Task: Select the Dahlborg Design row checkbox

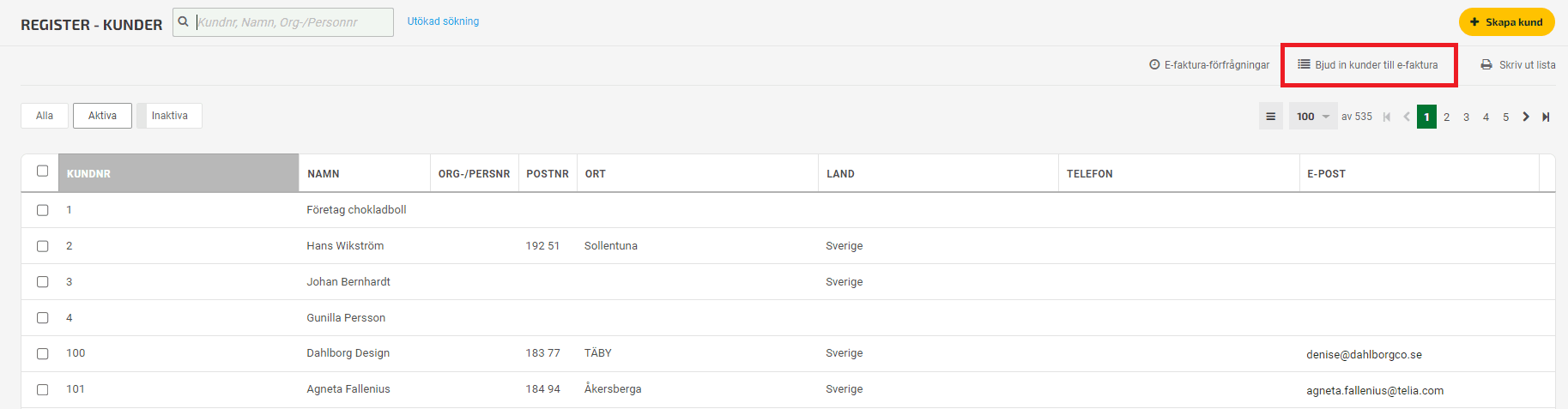Action: (42, 353)
